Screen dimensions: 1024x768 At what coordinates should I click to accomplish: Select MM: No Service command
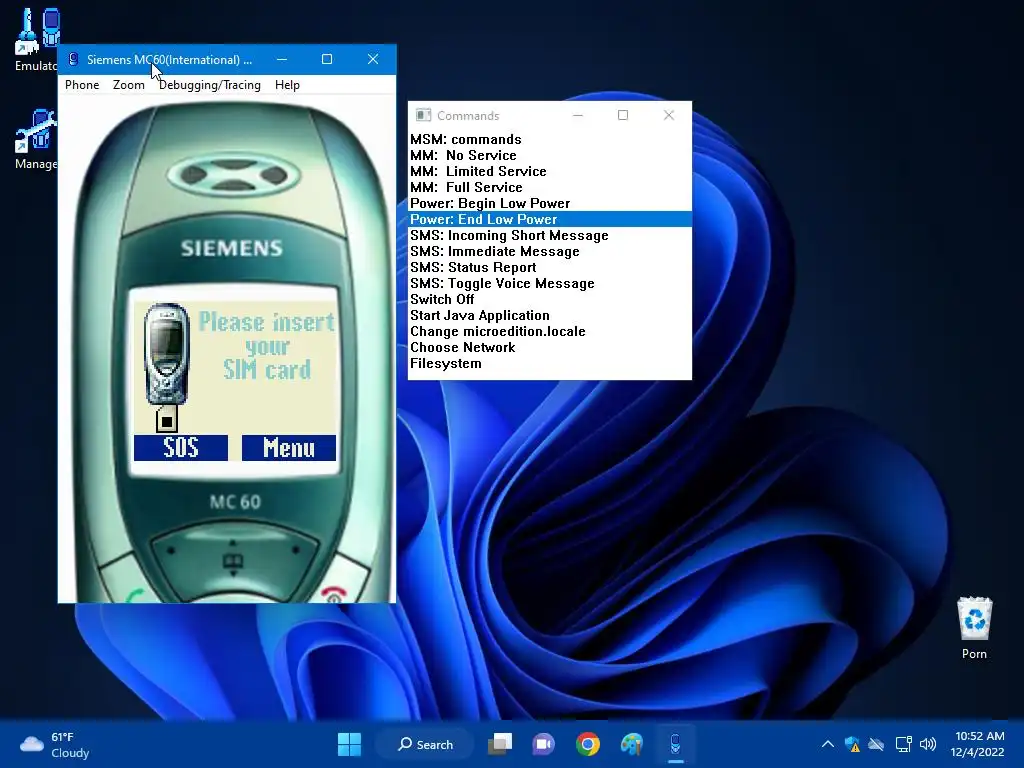[x=550, y=155]
